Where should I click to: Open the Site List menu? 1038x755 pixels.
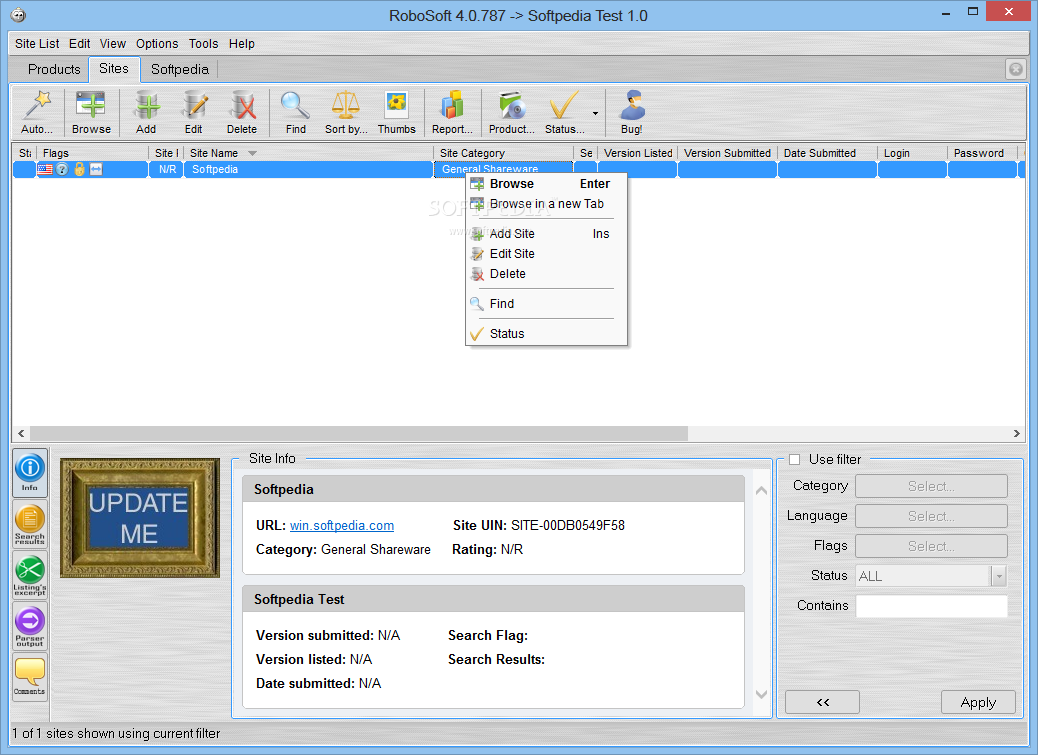pos(37,44)
